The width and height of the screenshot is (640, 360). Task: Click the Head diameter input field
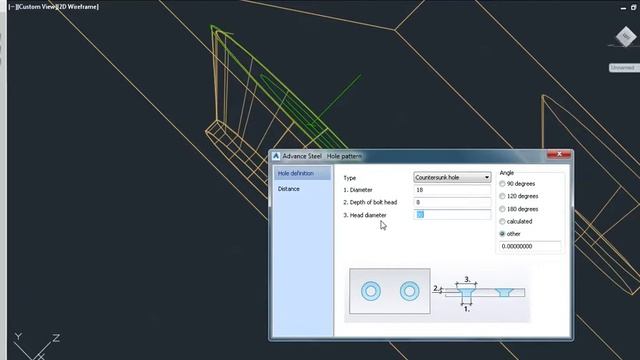tap(452, 215)
